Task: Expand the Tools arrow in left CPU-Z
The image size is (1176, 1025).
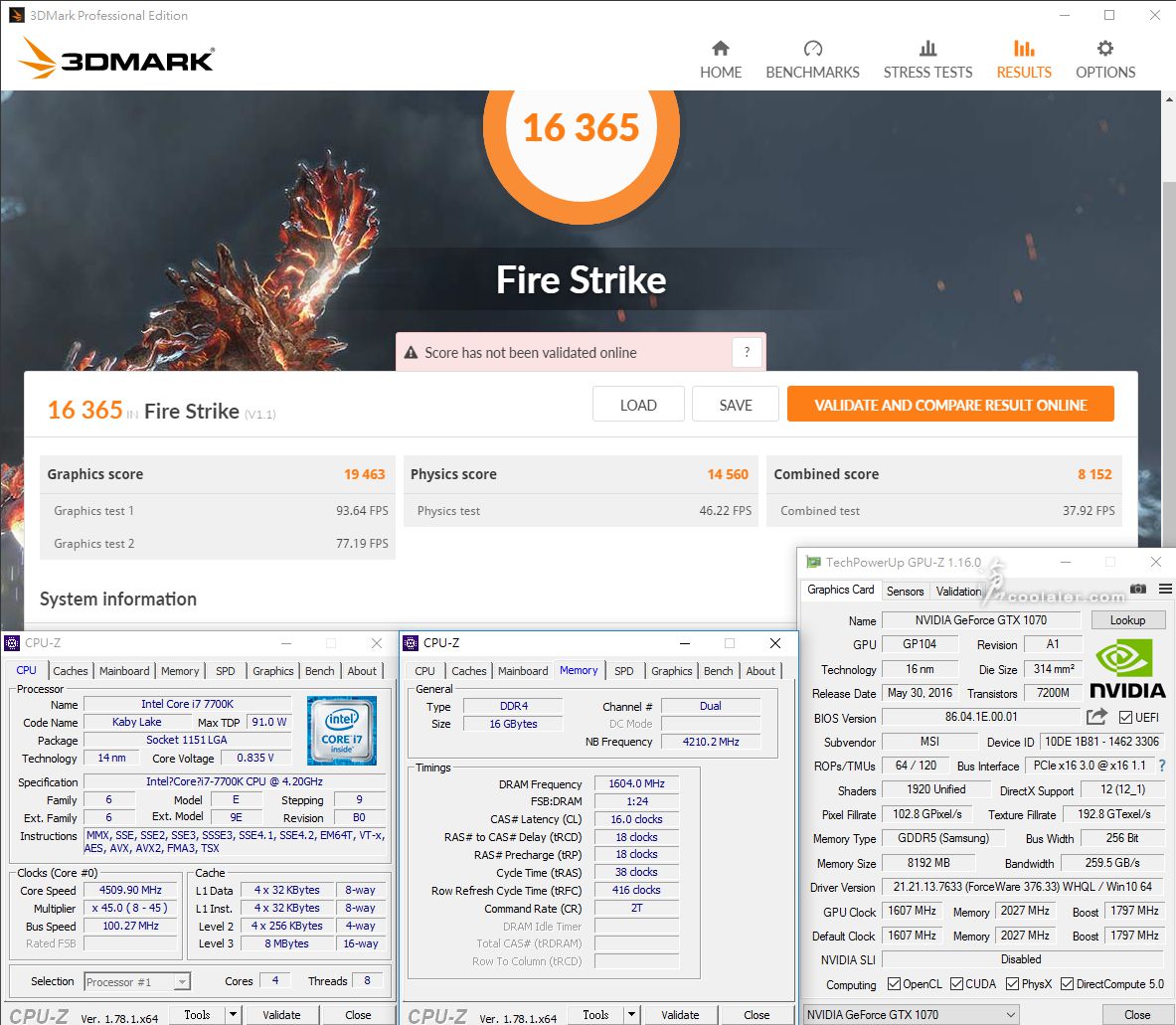Action: [x=234, y=1014]
